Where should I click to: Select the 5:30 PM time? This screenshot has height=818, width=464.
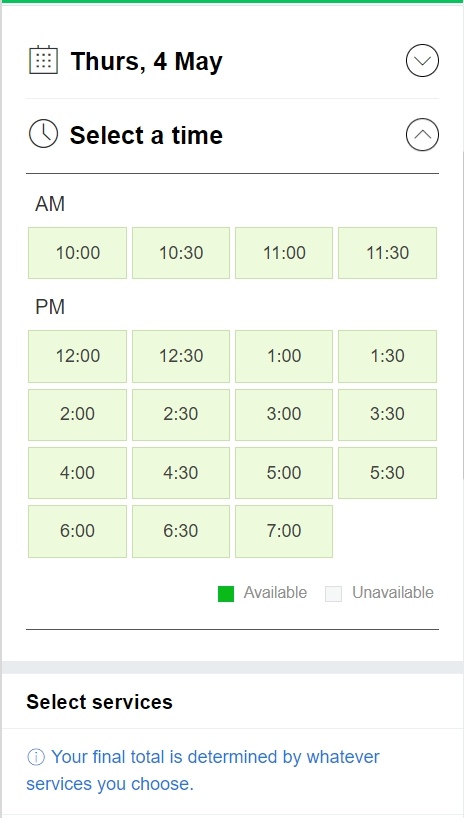[x=387, y=473]
